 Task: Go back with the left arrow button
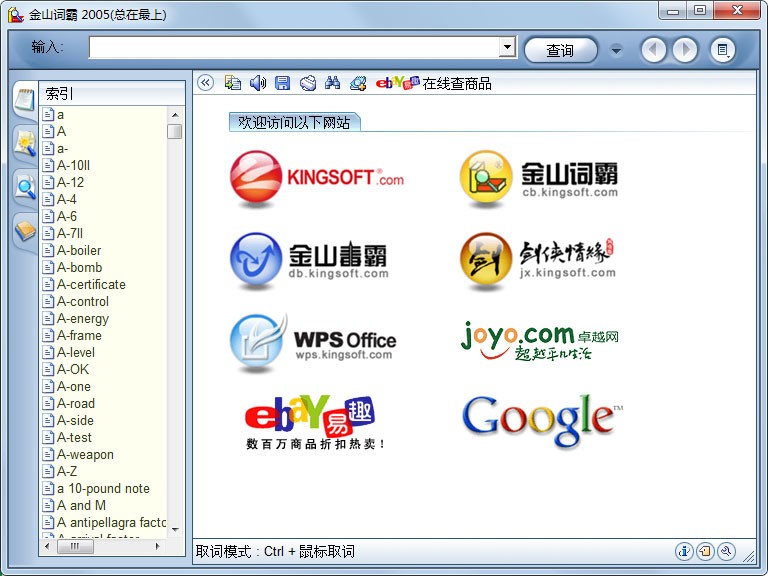(x=653, y=49)
